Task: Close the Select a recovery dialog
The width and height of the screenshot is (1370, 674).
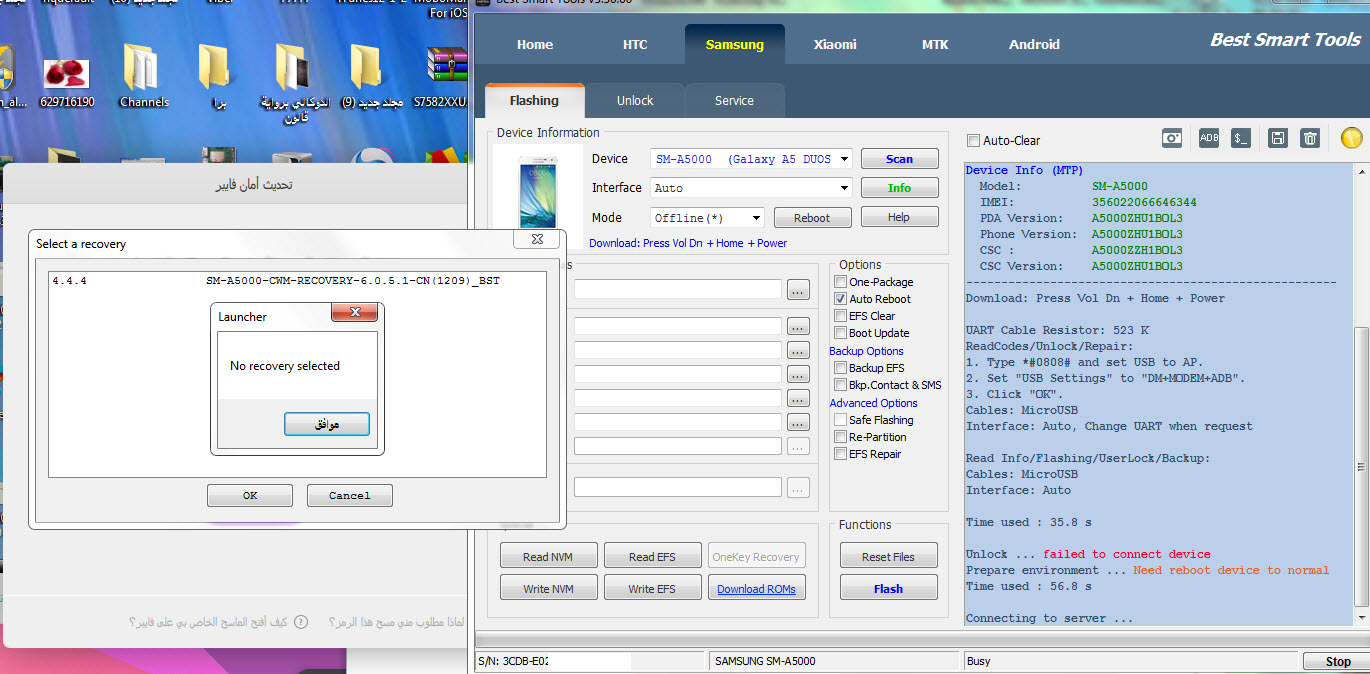Action: coord(536,239)
